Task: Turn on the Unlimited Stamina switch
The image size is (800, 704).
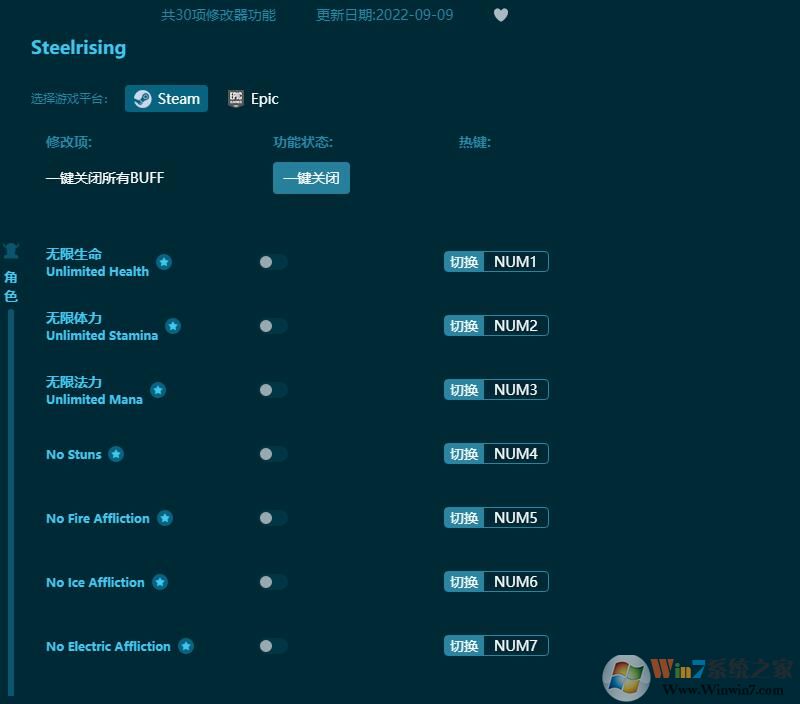Action: (272, 326)
